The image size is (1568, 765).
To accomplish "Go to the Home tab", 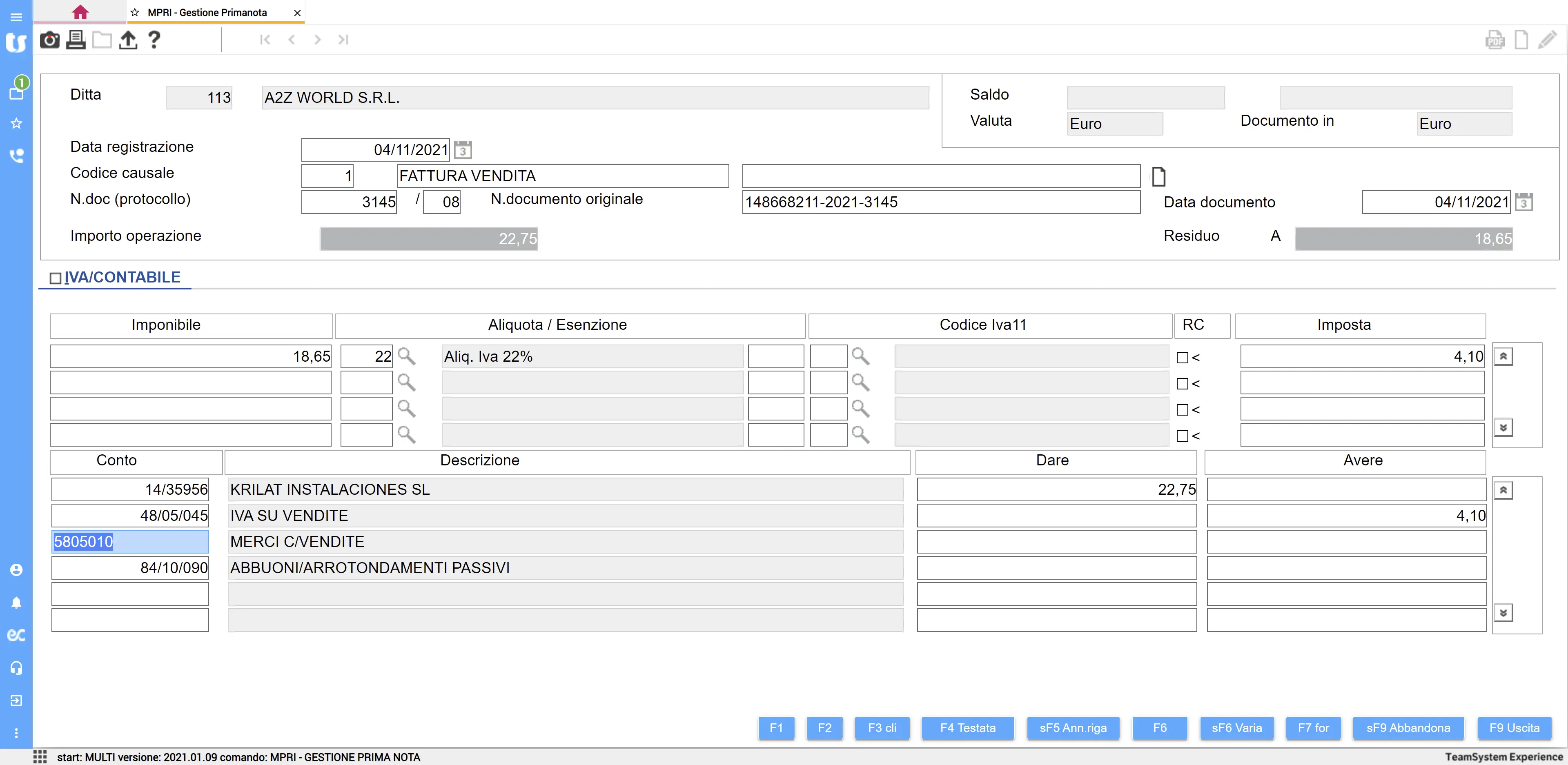I will [80, 12].
